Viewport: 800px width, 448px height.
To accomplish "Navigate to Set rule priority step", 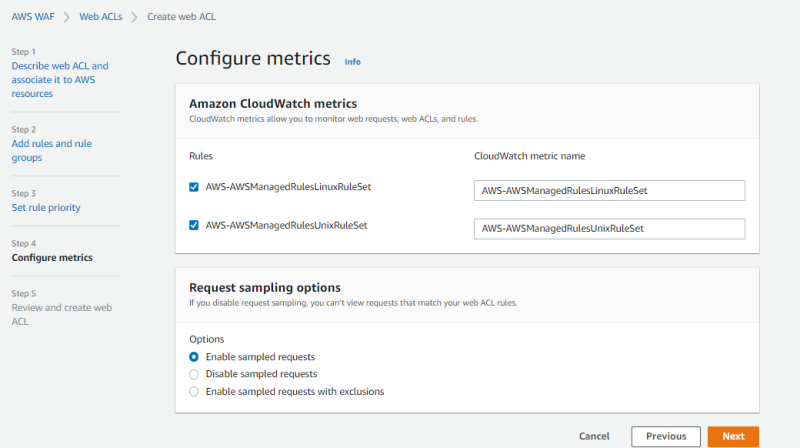I will click(x=46, y=207).
